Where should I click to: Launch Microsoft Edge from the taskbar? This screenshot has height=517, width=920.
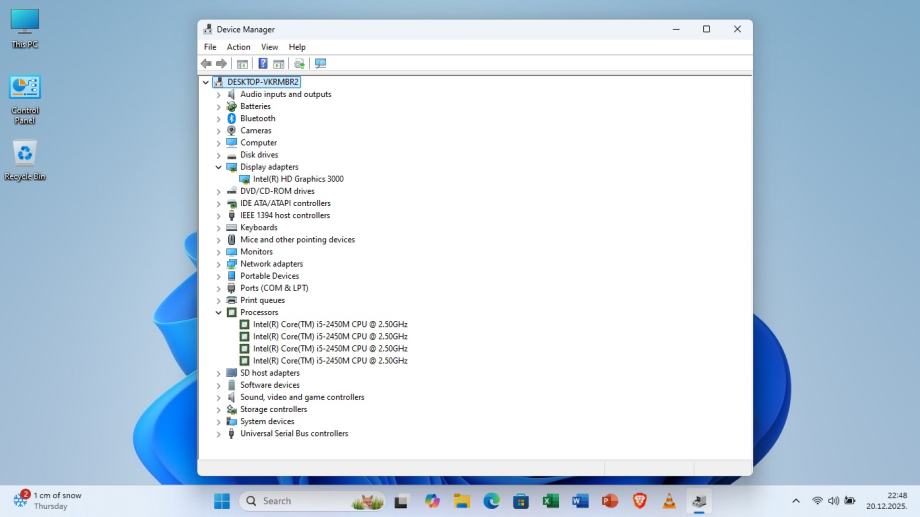(492, 501)
